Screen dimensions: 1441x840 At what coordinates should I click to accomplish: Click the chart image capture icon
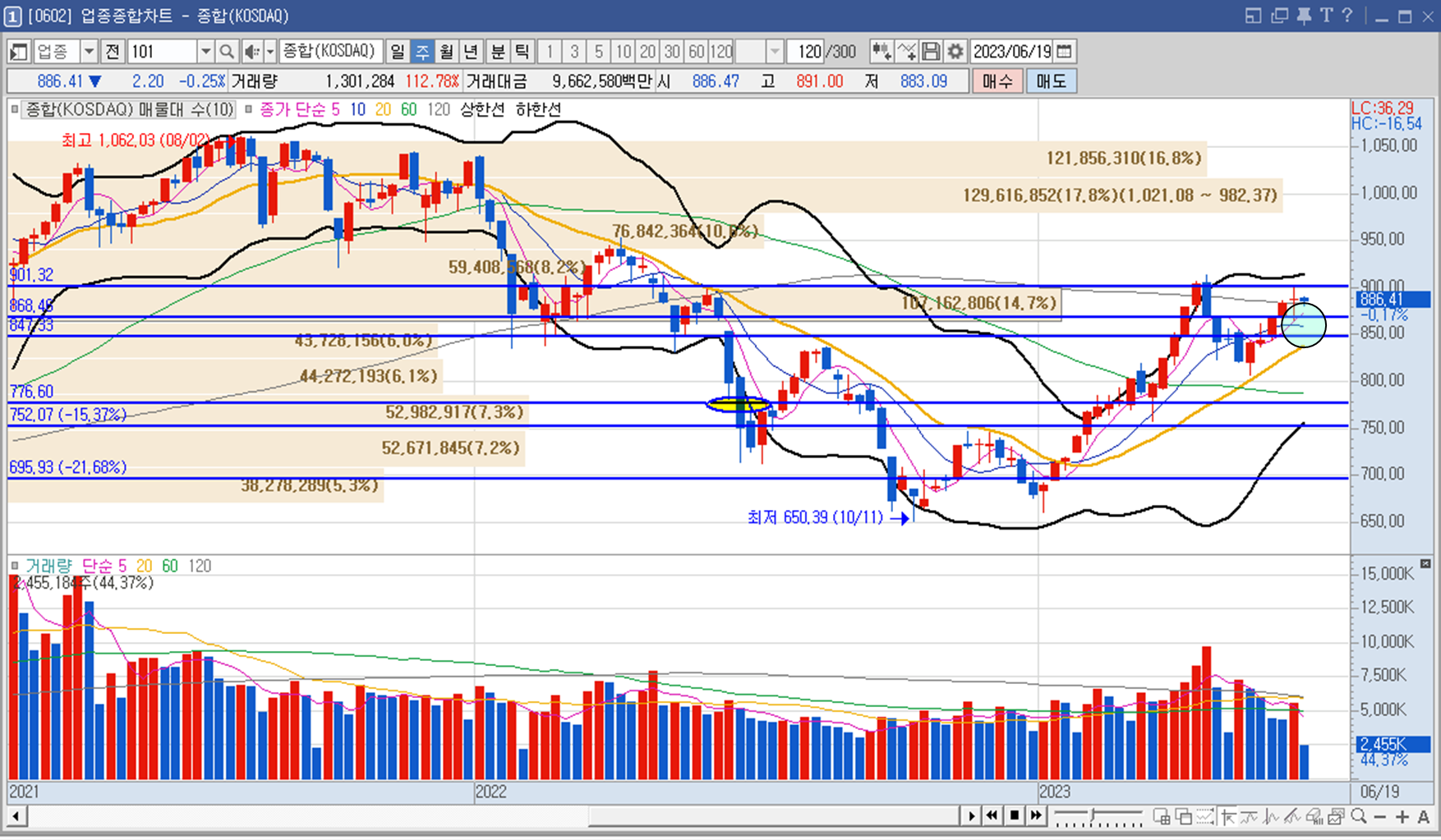(x=1336, y=816)
